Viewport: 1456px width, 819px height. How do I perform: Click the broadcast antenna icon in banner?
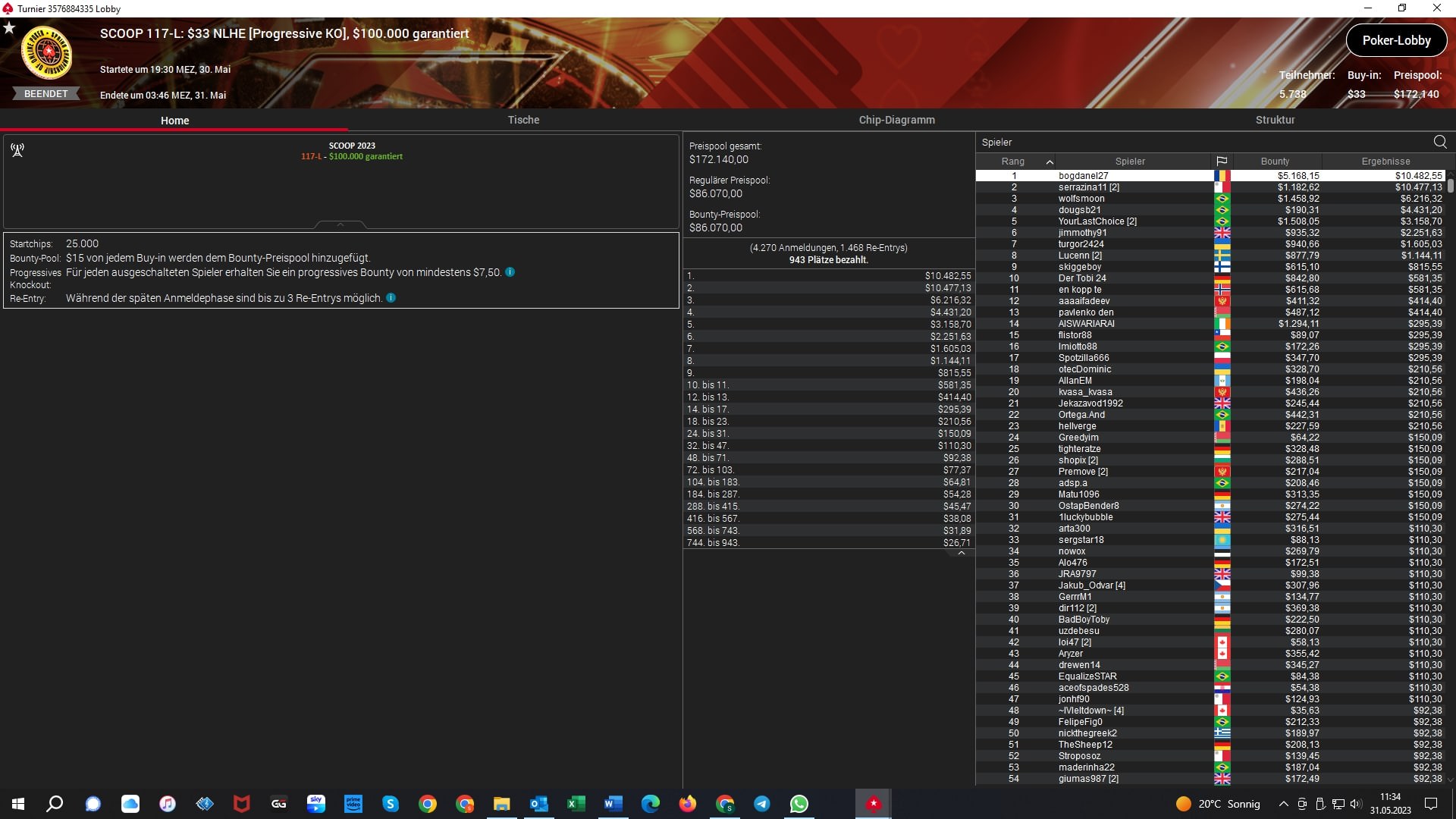(x=17, y=150)
